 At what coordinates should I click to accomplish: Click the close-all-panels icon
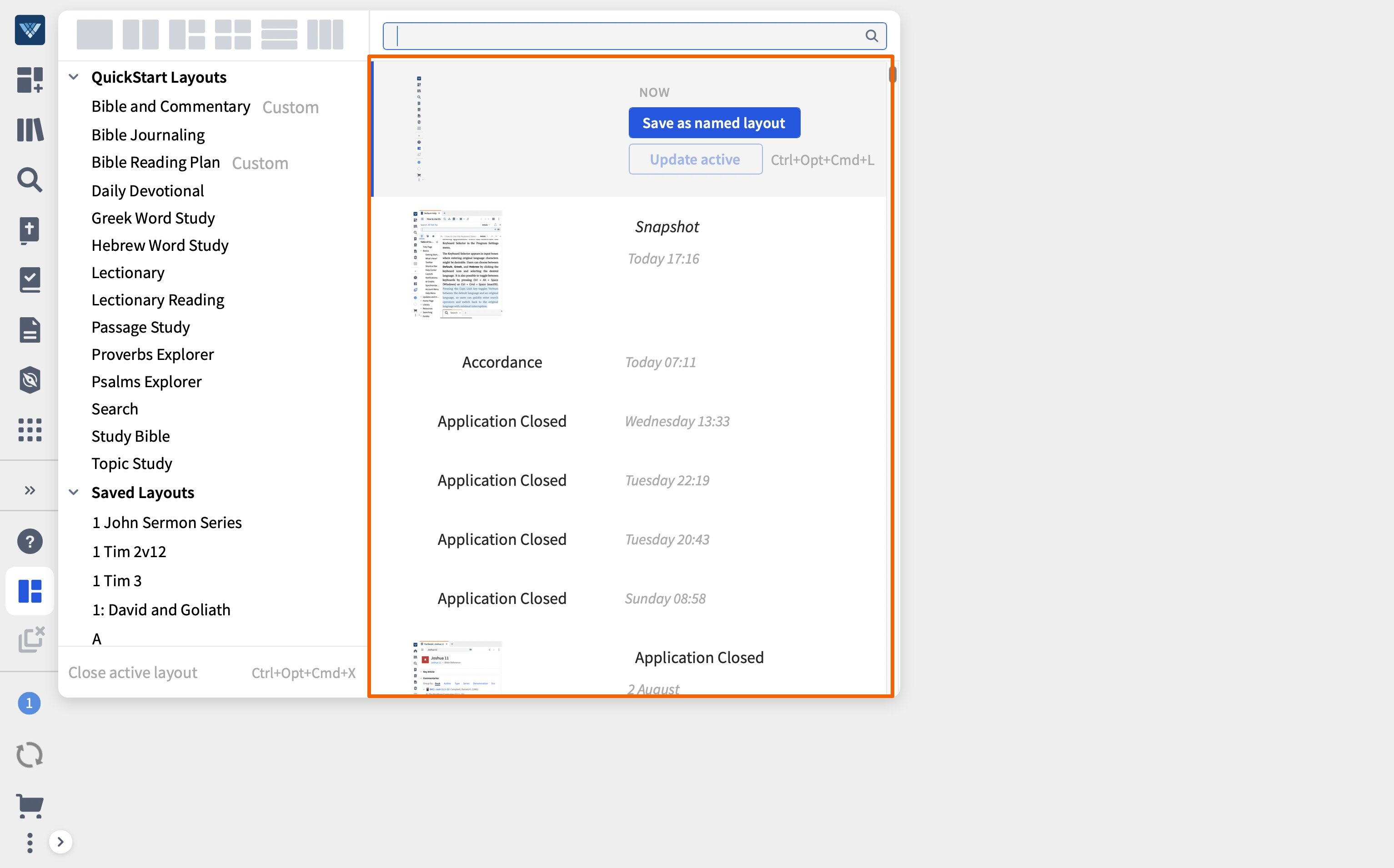[x=31, y=639]
